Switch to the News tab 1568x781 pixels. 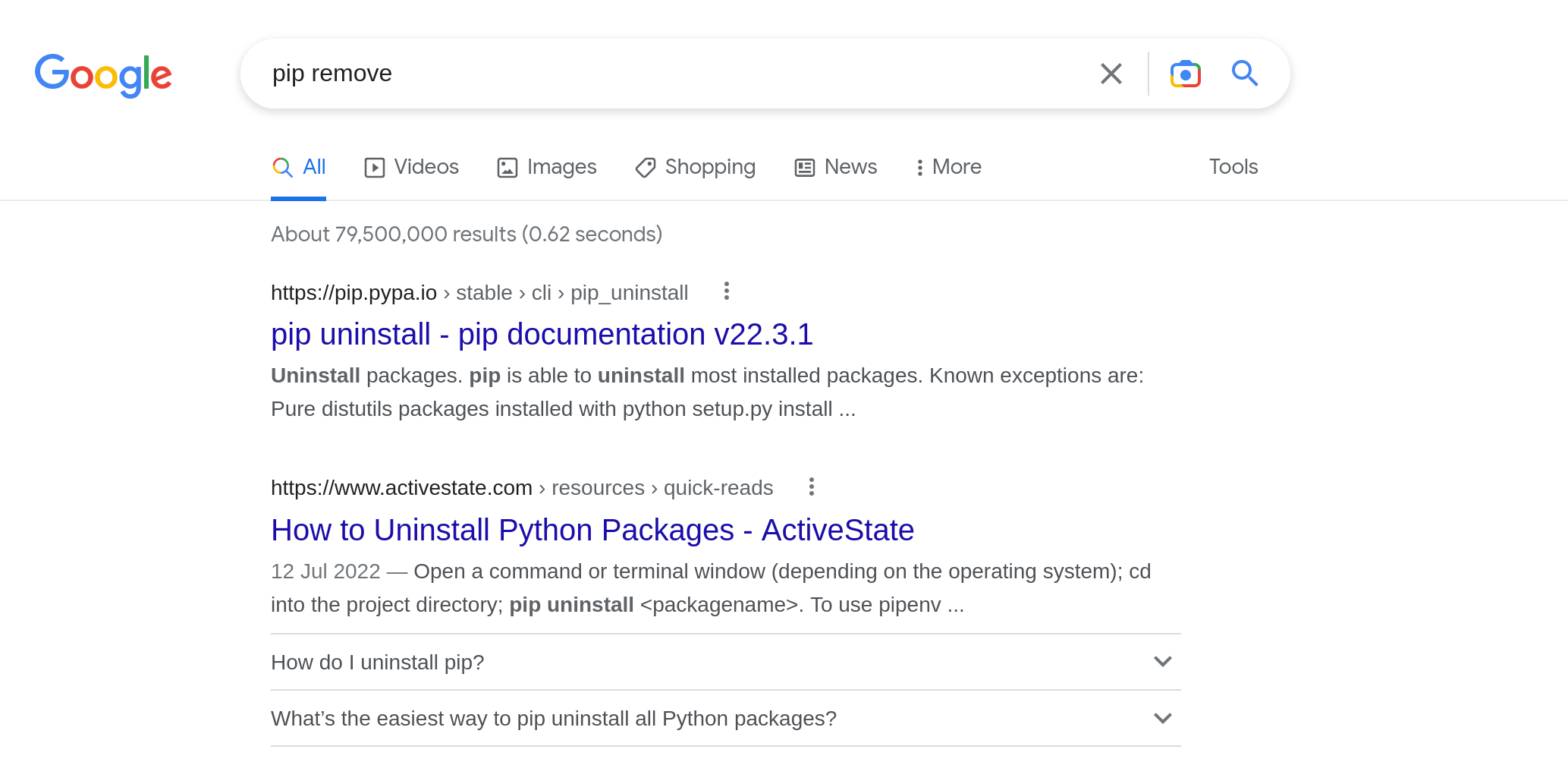[836, 167]
